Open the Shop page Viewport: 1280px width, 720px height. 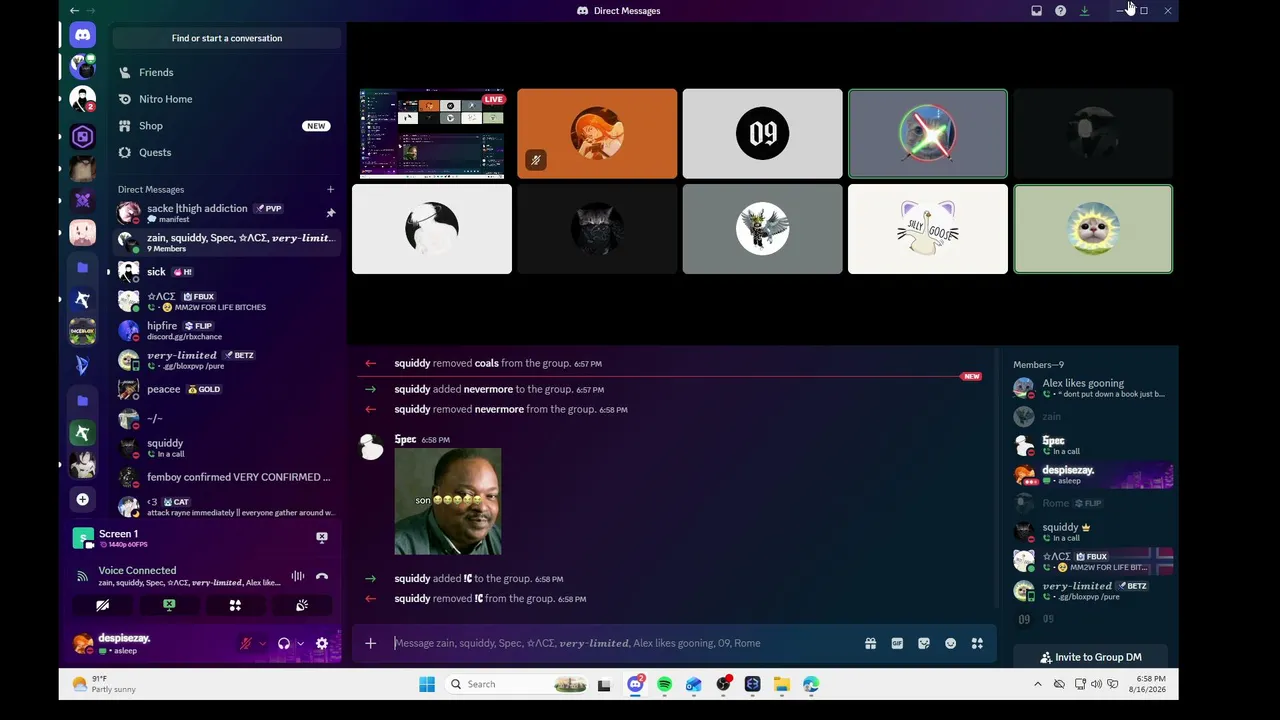pyautogui.click(x=226, y=126)
